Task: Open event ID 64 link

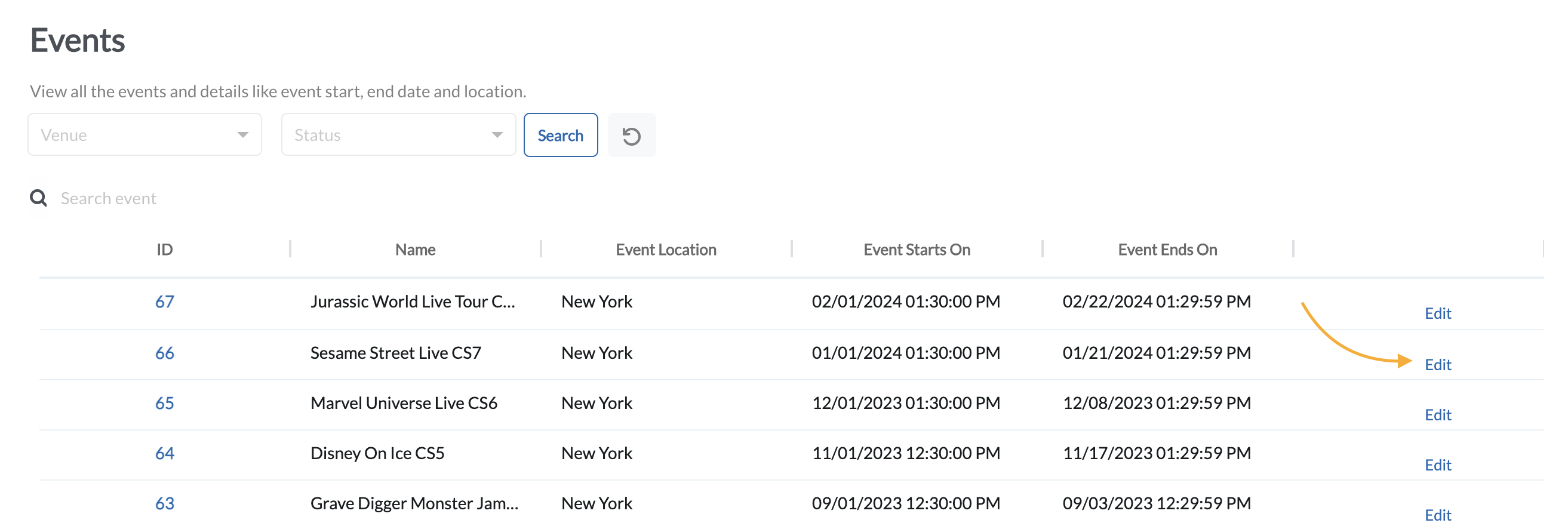Action: coord(164,453)
